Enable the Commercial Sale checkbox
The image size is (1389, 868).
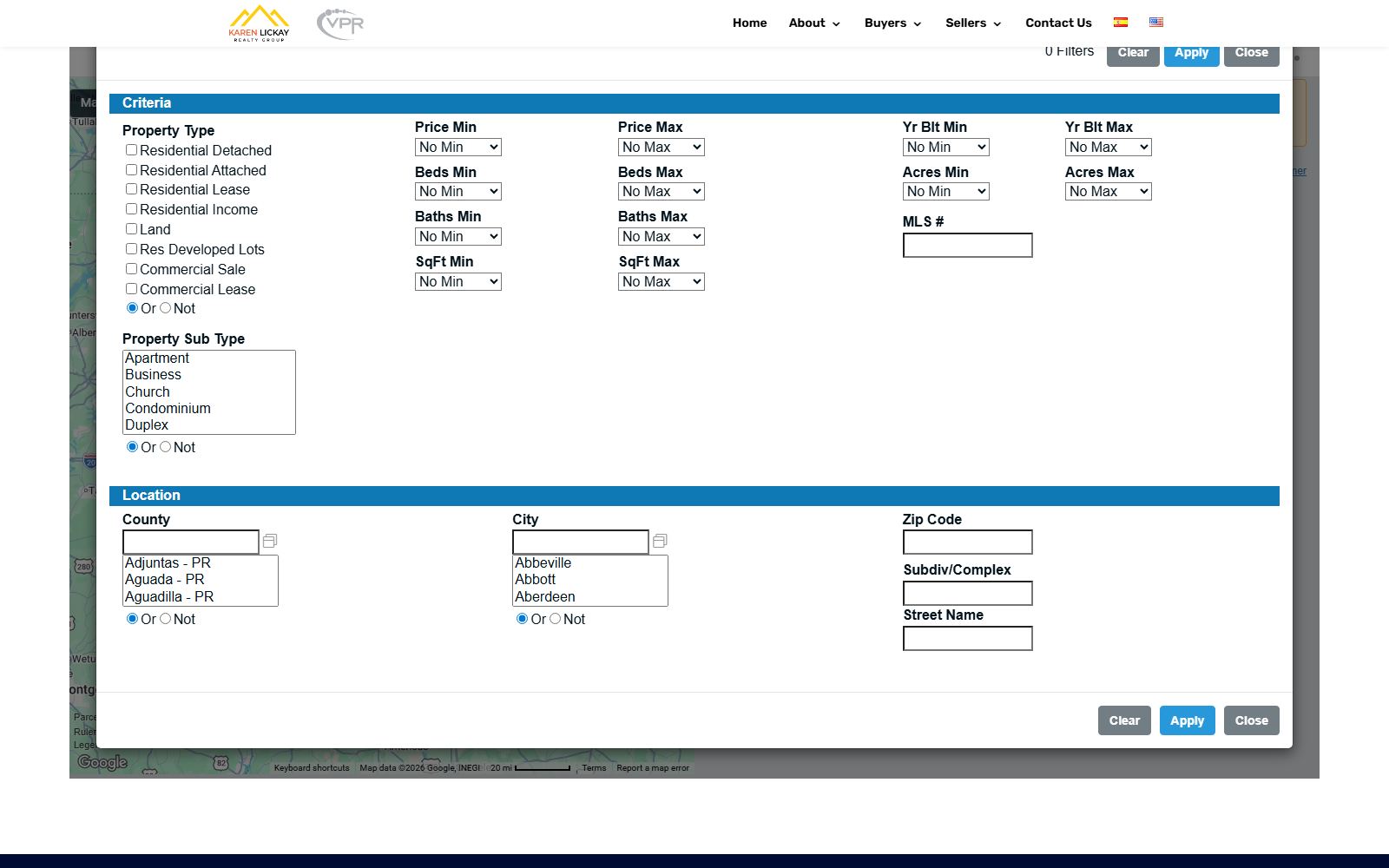(132, 269)
